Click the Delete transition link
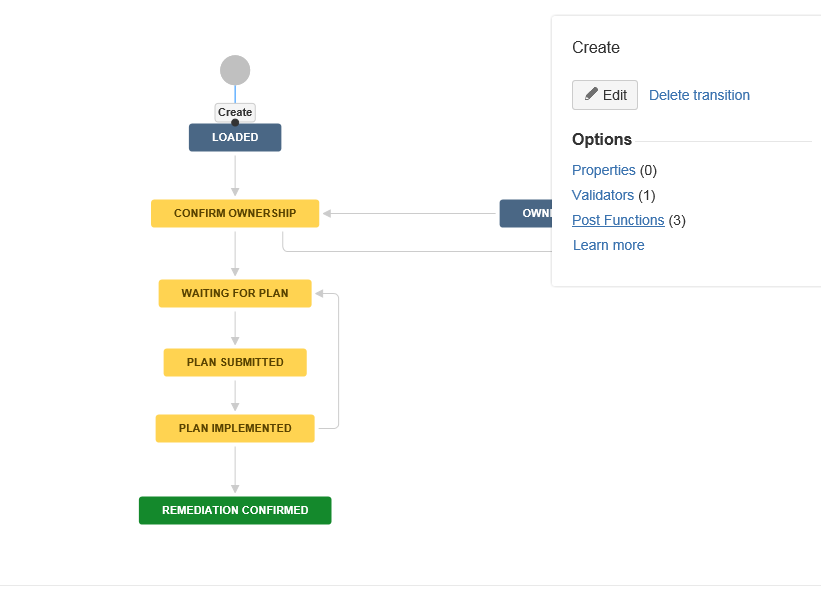821x612 pixels. tap(699, 95)
